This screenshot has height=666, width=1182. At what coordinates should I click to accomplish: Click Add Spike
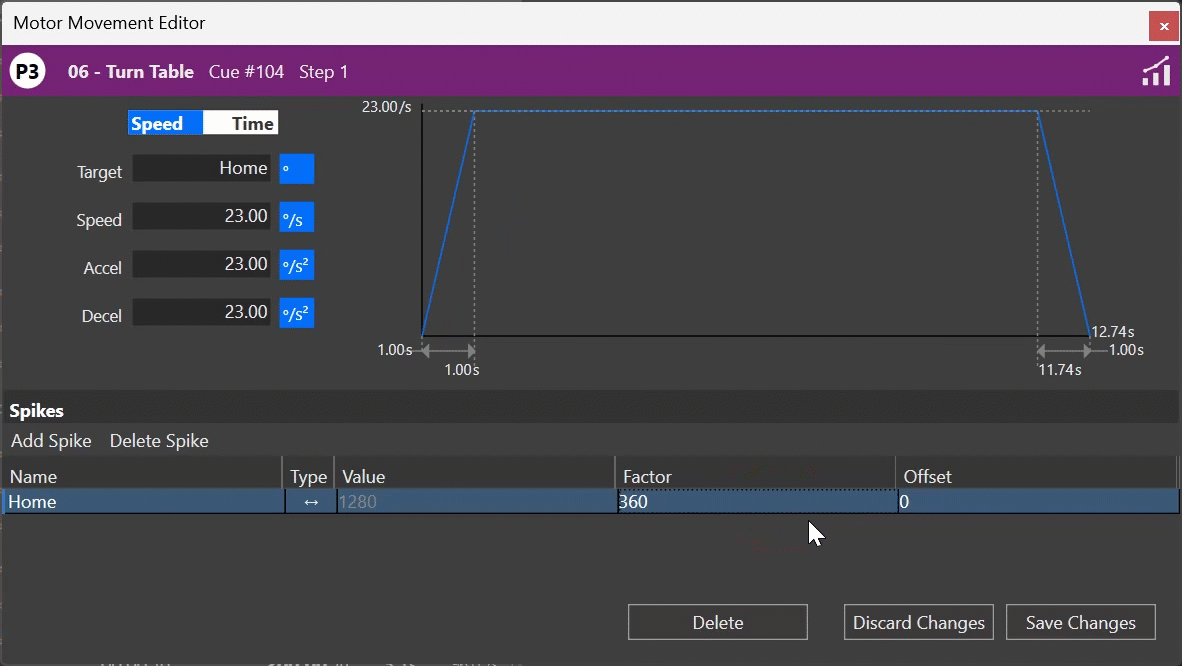coord(51,440)
